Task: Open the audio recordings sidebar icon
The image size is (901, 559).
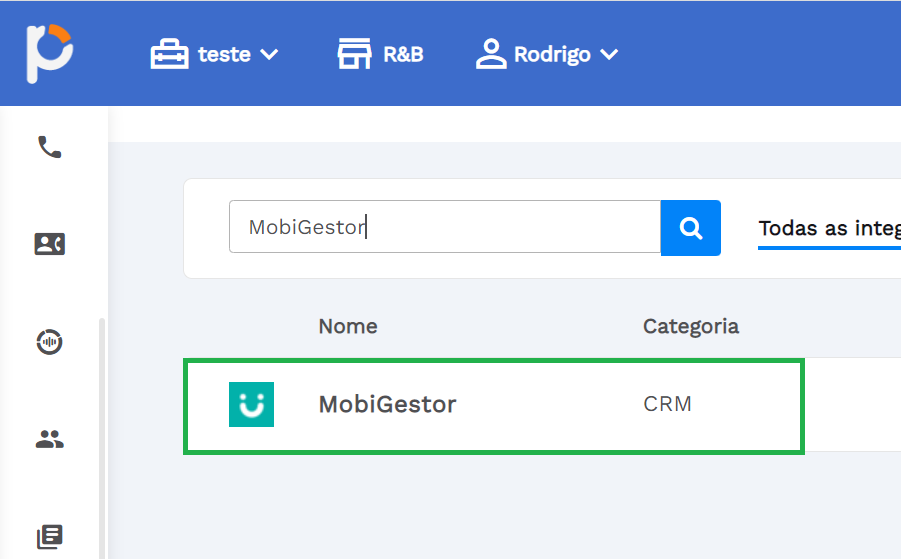Action: point(49,342)
